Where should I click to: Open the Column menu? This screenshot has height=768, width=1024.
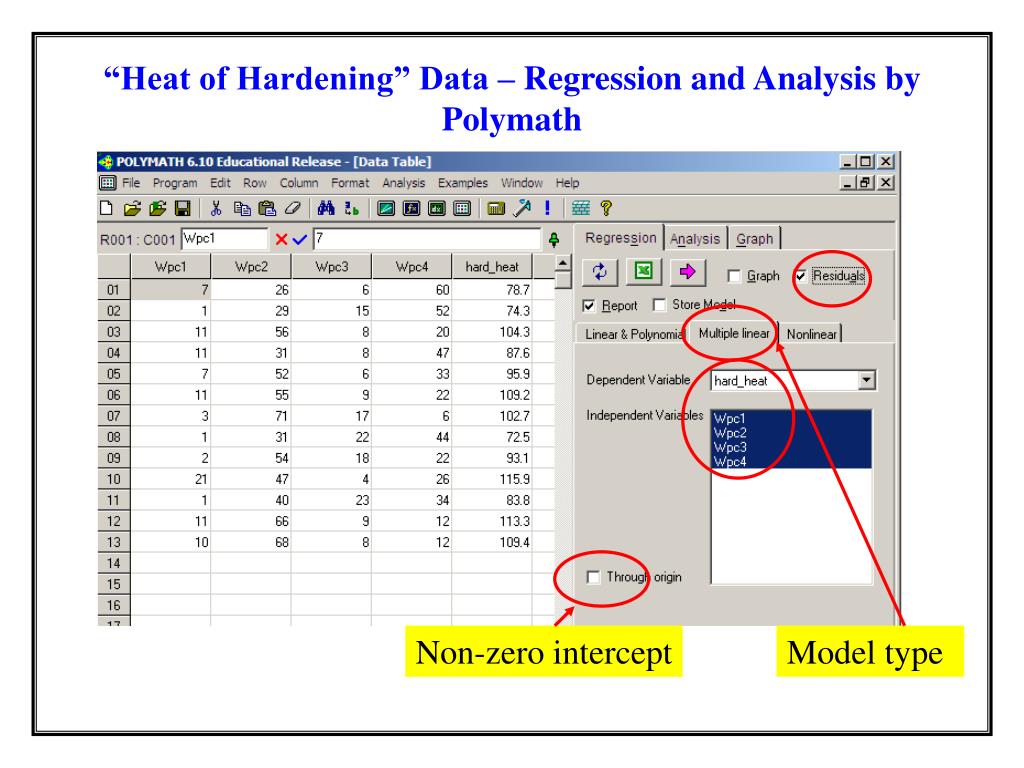click(x=299, y=183)
